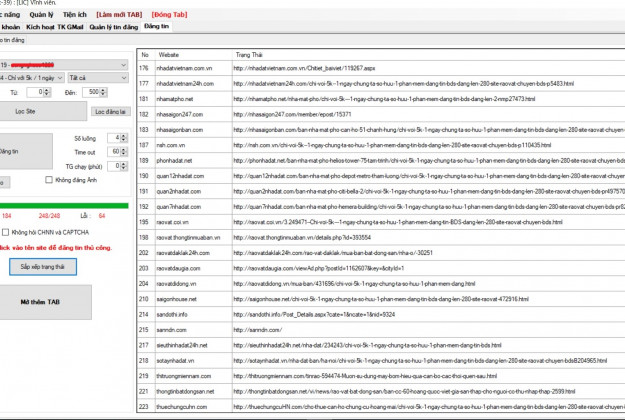Click site name sieuthinhadat24h.net
This screenshot has height=420, width=625.
(x=182, y=345)
